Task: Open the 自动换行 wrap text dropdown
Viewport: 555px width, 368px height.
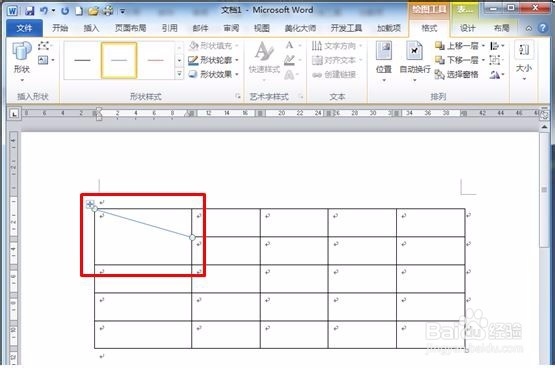Action: point(414,61)
